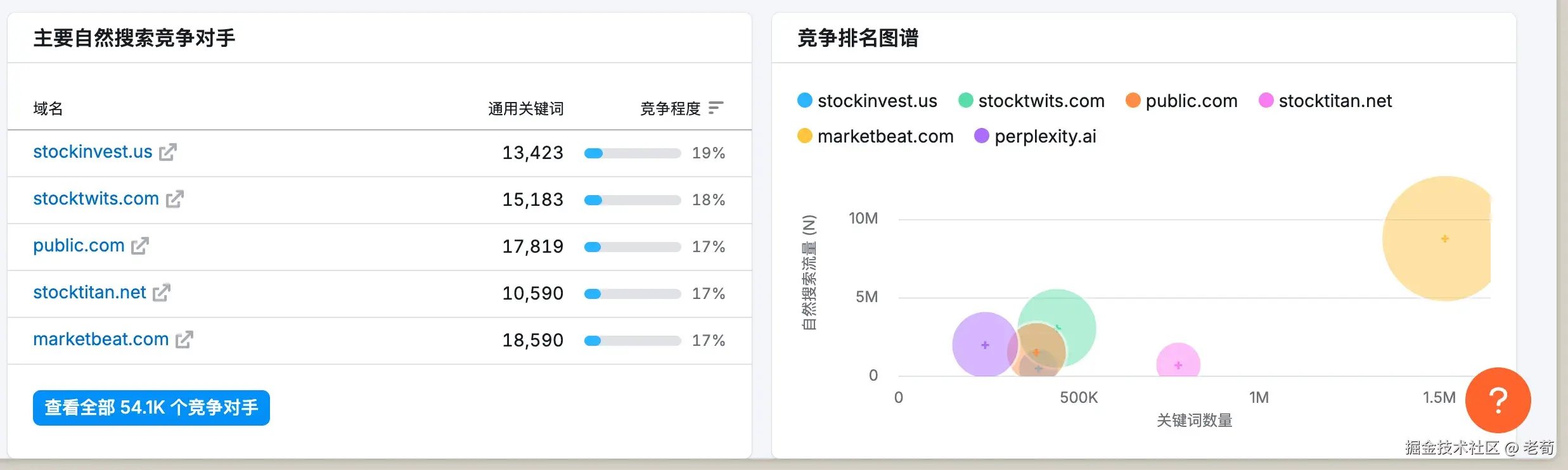
Task: Open the marketbeat.com domain link
Action: pos(101,340)
